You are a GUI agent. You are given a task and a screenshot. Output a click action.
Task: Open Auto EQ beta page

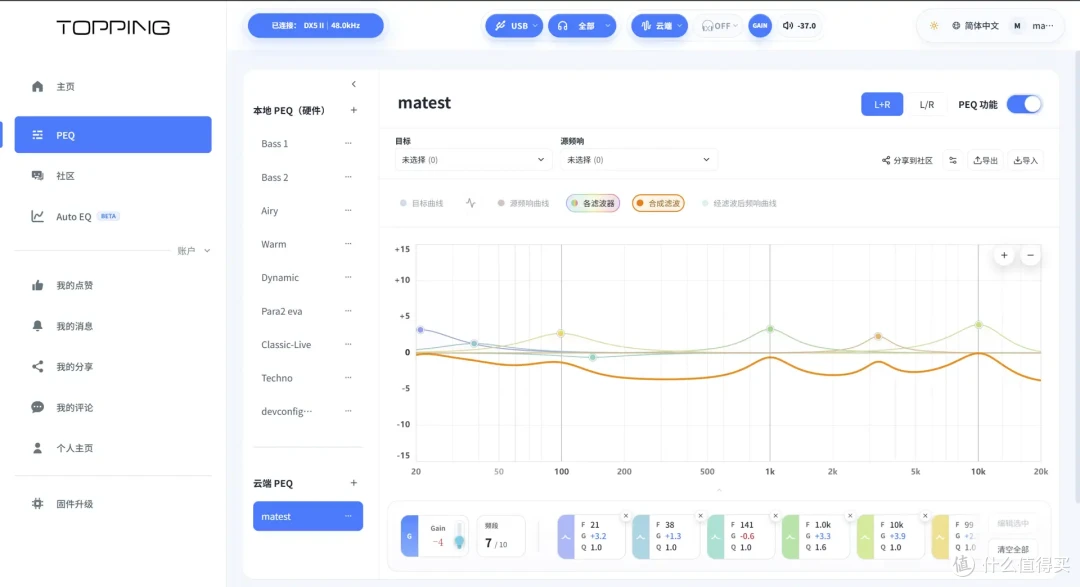point(75,216)
